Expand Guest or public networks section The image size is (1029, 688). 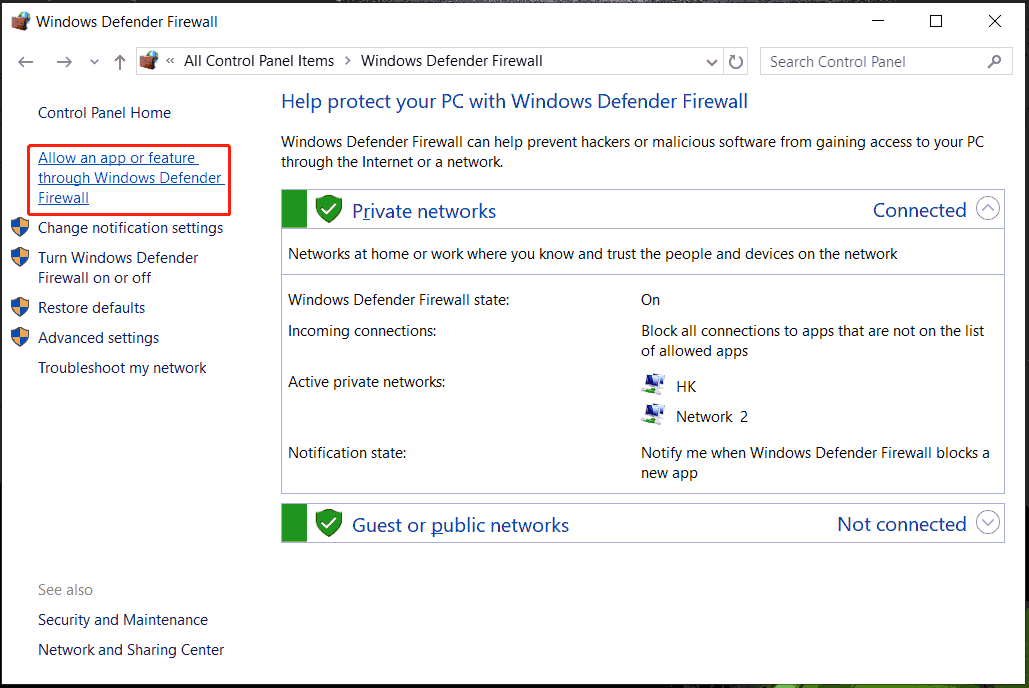pos(988,523)
